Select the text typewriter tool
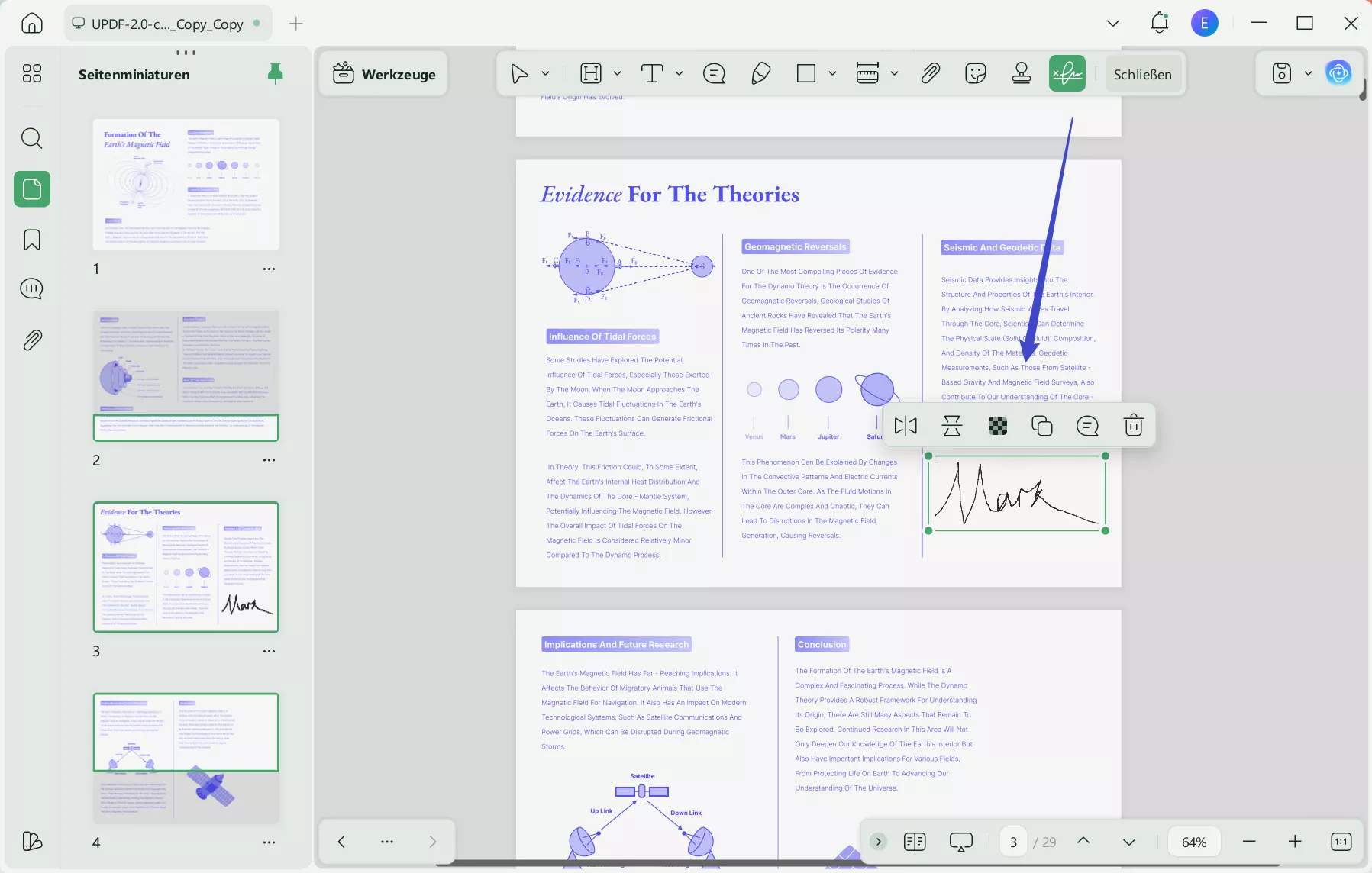The height and width of the screenshot is (873, 1372). click(x=651, y=73)
